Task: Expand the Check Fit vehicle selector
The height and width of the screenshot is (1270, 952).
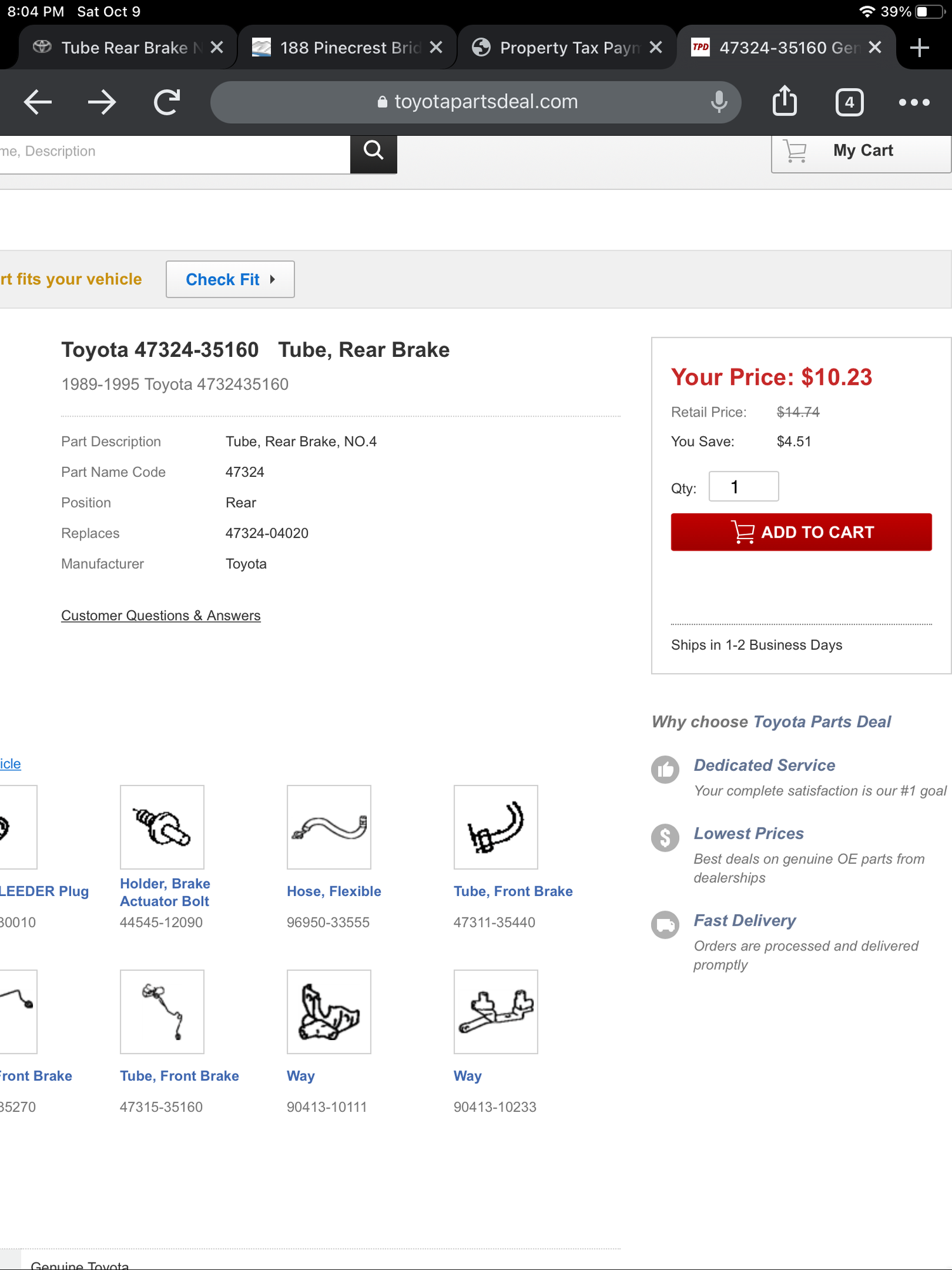Action: pos(230,279)
